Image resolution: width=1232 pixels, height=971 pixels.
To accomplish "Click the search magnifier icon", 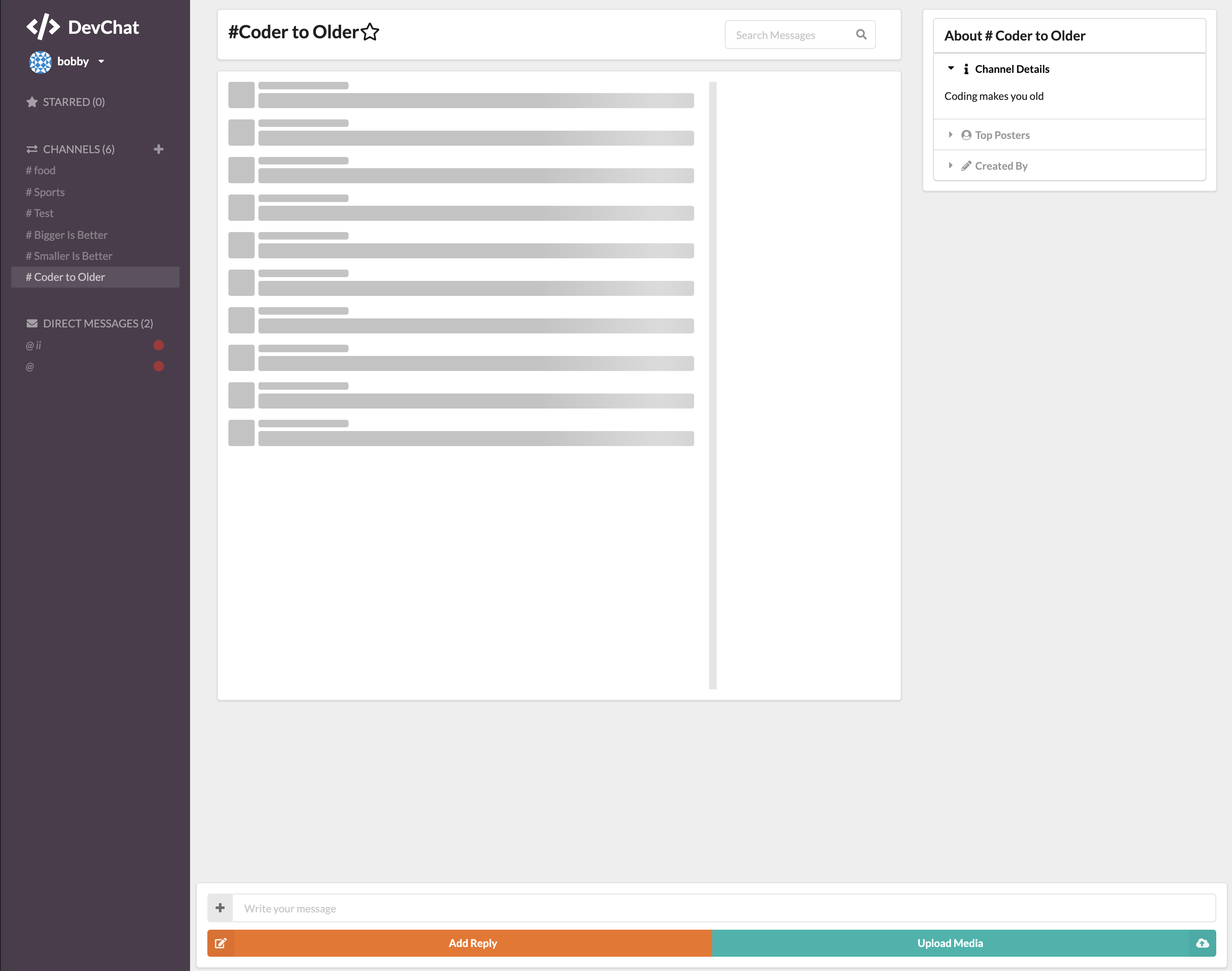I will [861, 35].
